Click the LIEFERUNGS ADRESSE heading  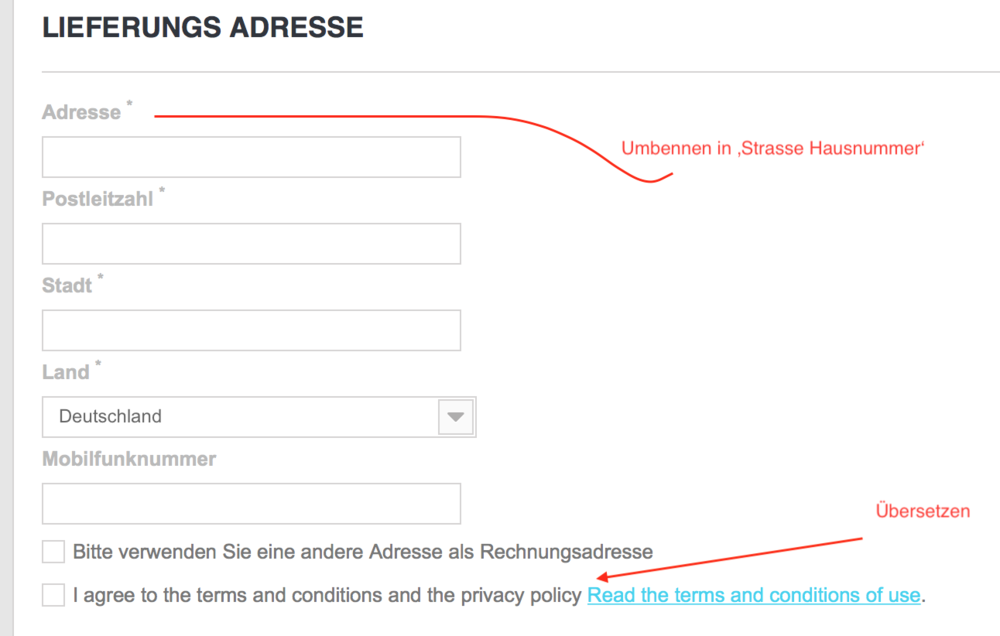point(203,27)
